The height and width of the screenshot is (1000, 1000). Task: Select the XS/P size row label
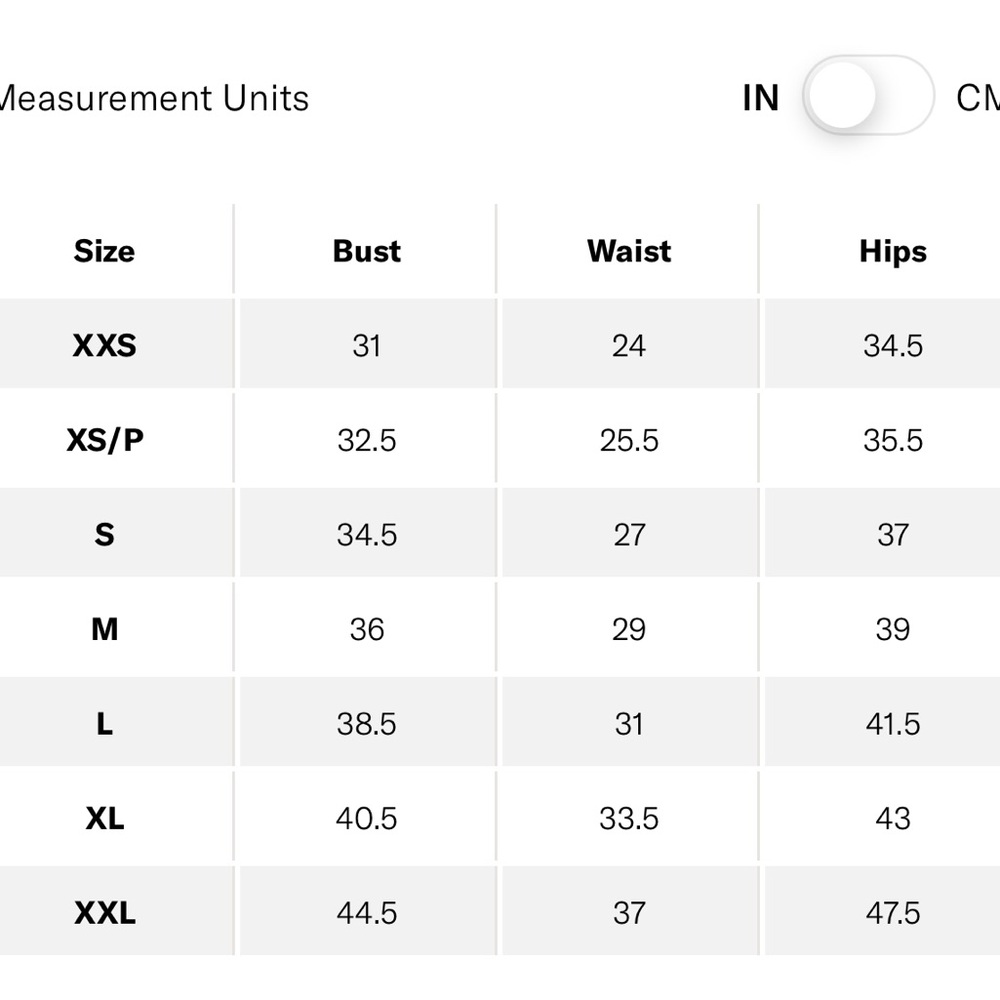pos(105,440)
